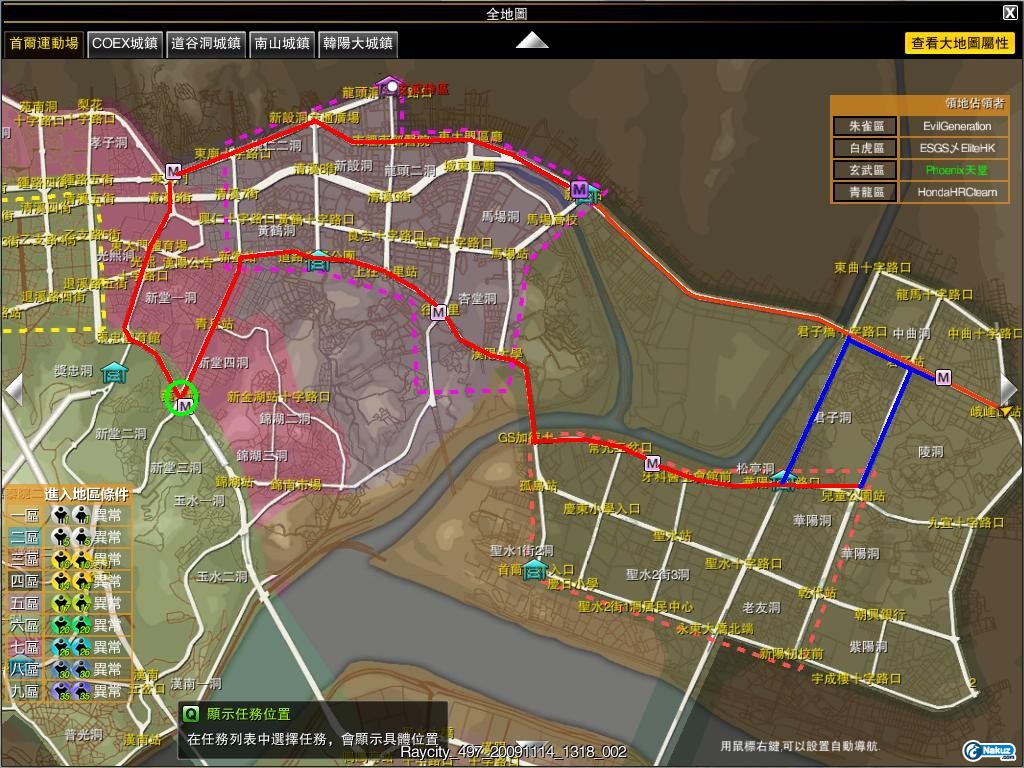Open the COEX城鎮 tab
Image resolution: width=1024 pixels, height=768 pixels.
125,44
